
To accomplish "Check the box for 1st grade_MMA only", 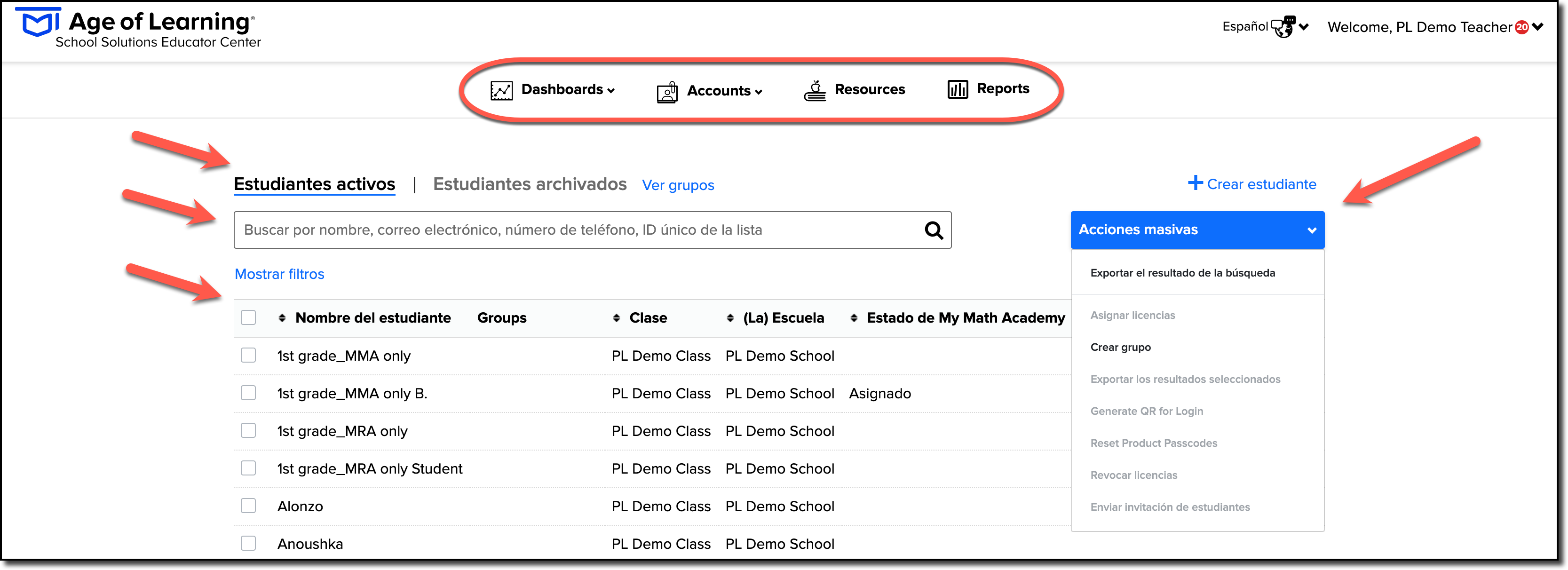I will point(248,355).
